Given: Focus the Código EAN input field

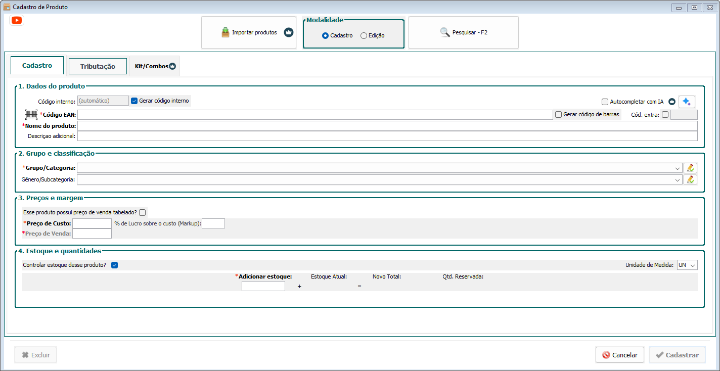Looking at the screenshot, I should click(x=315, y=114).
